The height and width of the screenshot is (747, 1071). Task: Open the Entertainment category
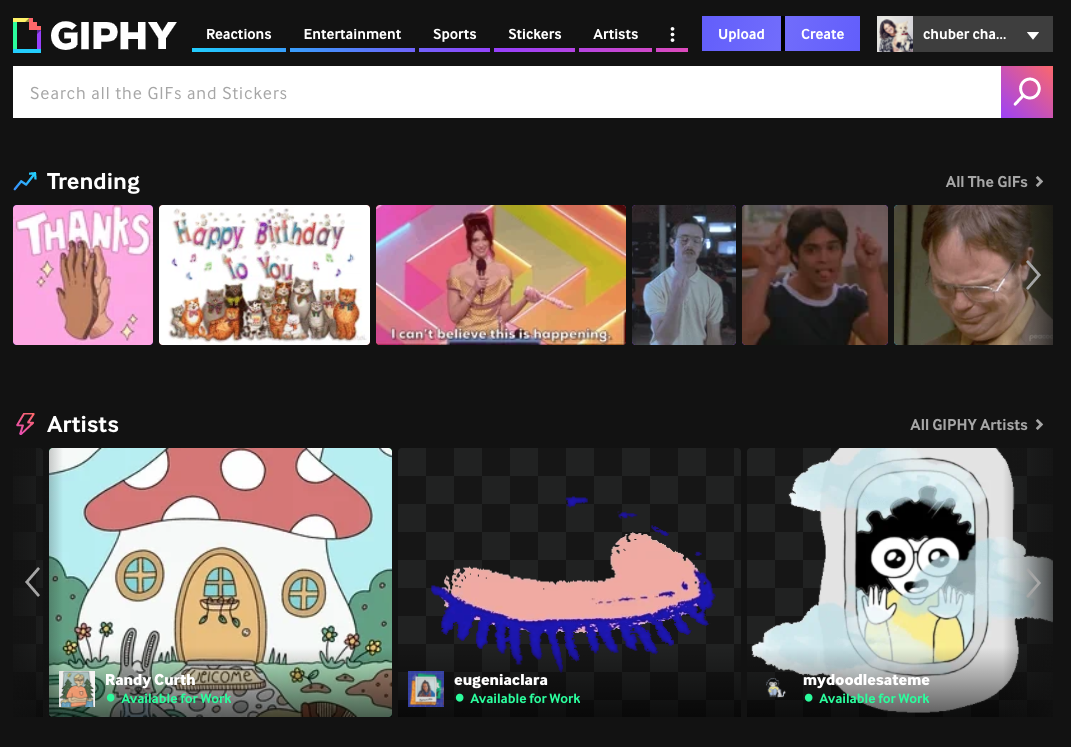point(352,34)
